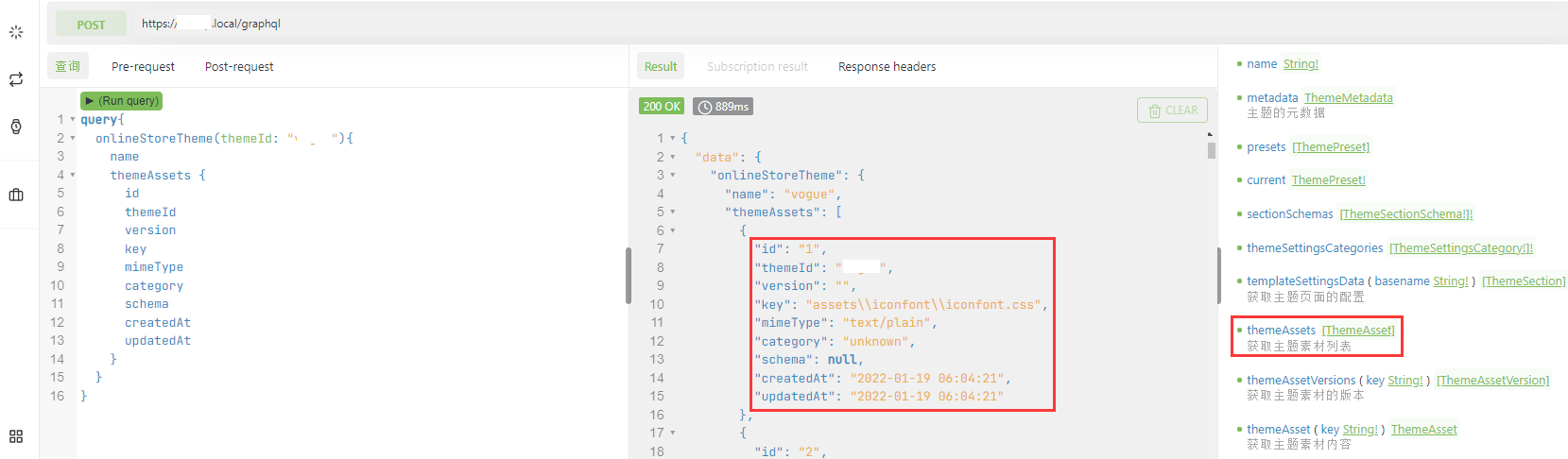Collapse the "data" node in result line 2

coord(673,157)
